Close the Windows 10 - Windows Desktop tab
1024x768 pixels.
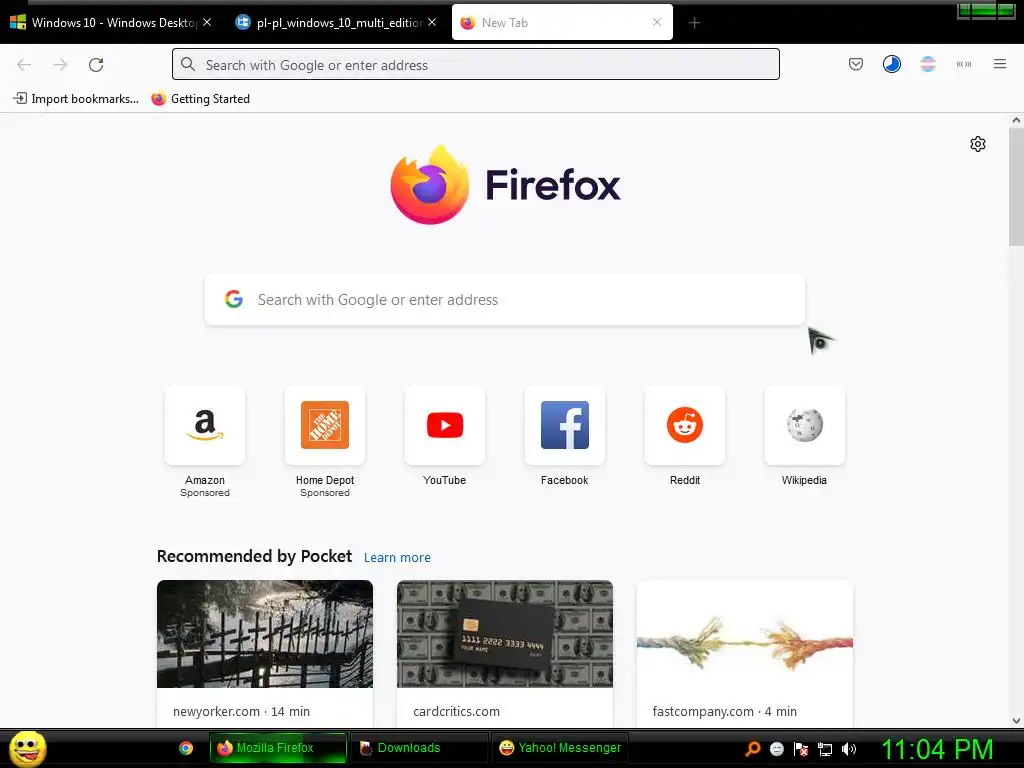207,22
